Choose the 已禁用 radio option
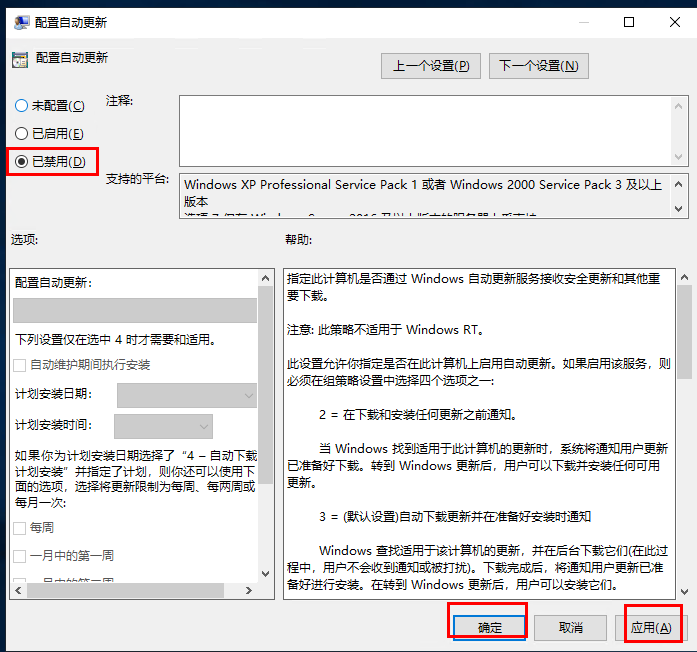This screenshot has width=697, height=652. click(21, 161)
